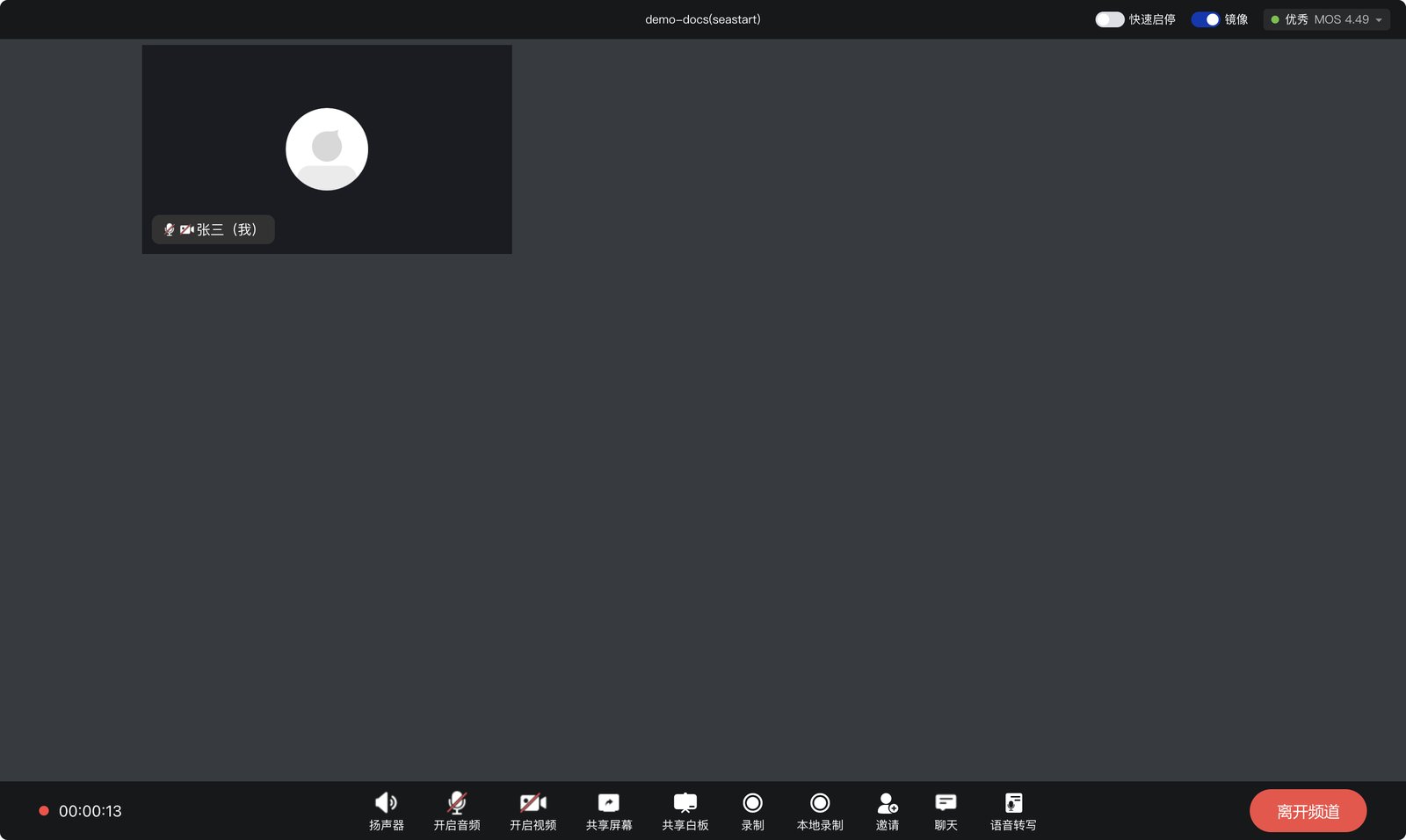The width and height of the screenshot is (1406, 840).
Task: Open the speaker (扬声器) control
Action: pos(386,811)
